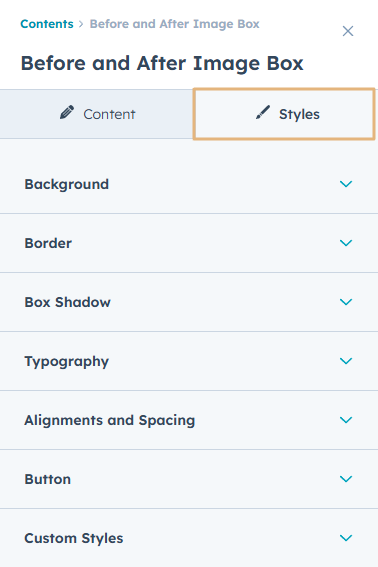Click the Before and After Image Box breadcrumb
Image resolution: width=378 pixels, height=567 pixels.
[x=174, y=24]
